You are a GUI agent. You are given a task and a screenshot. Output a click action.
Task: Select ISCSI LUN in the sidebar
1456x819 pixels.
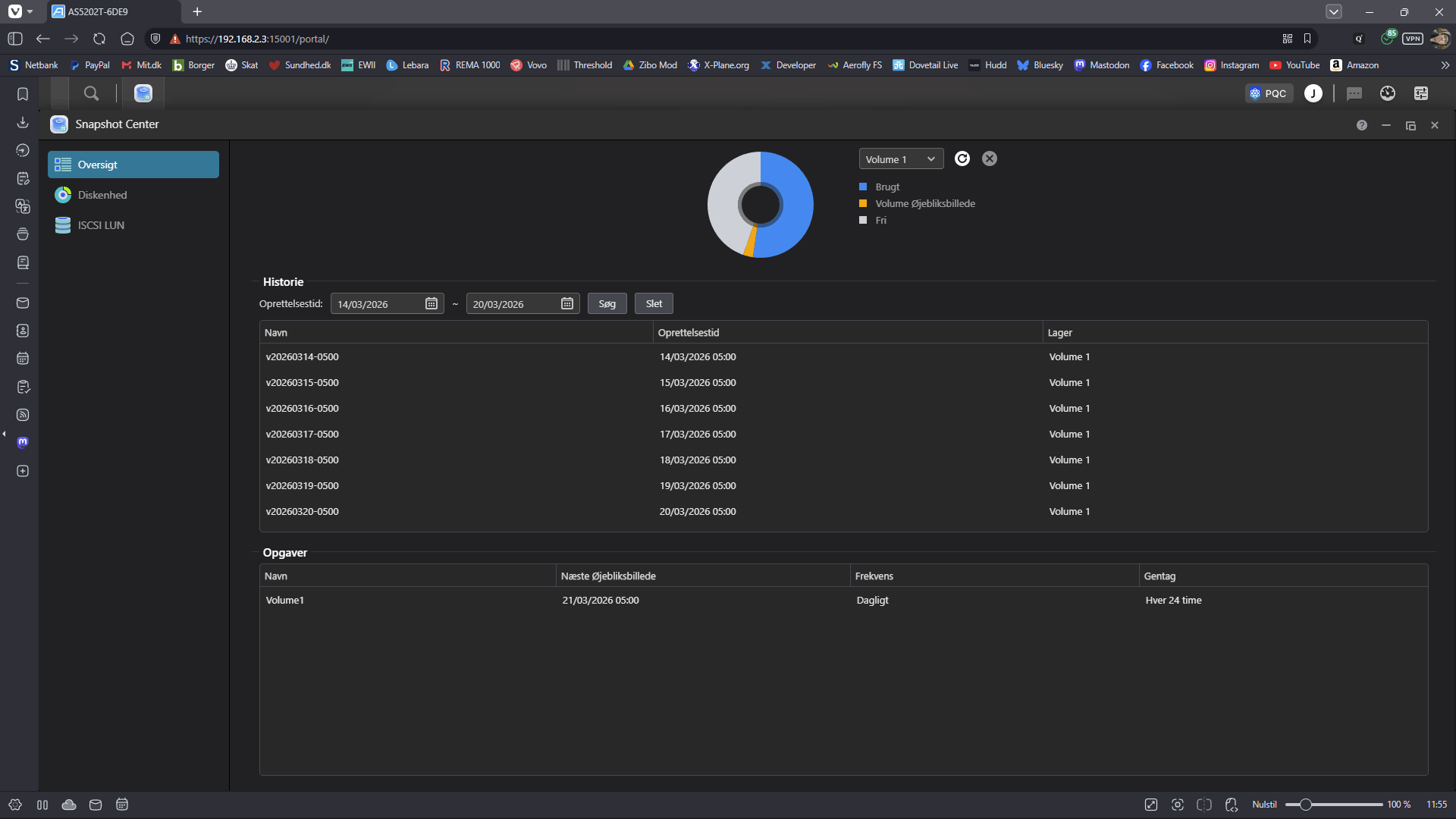point(101,226)
